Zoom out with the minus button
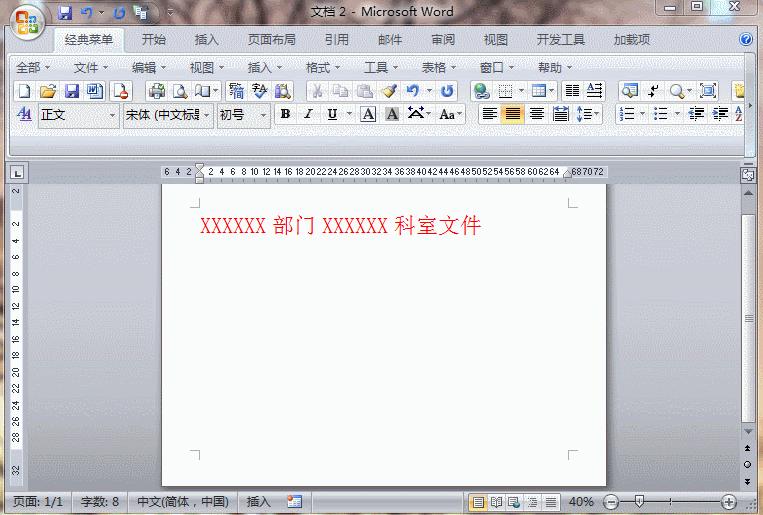763x515 pixels. 611,501
